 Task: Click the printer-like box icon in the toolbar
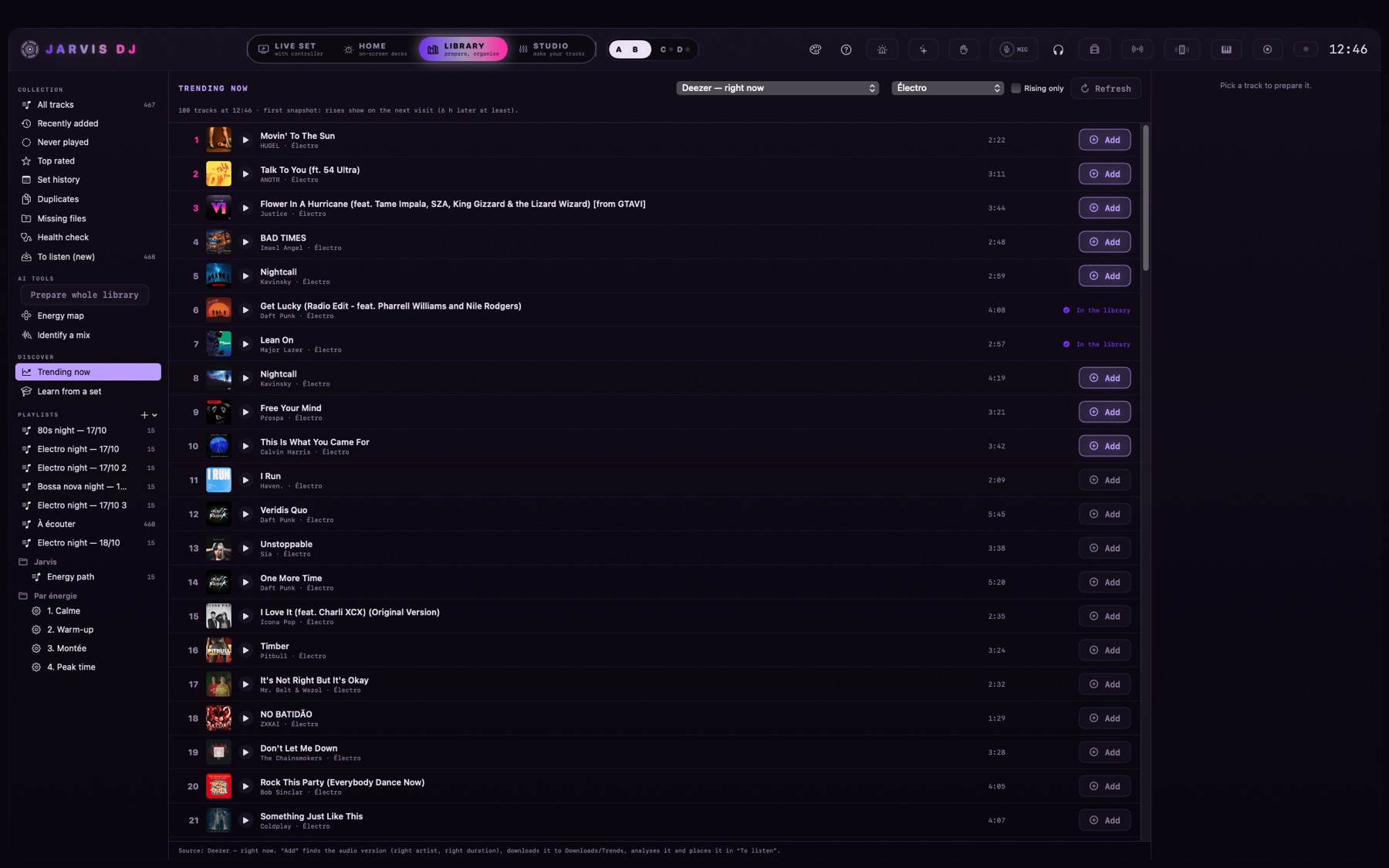(1094, 49)
